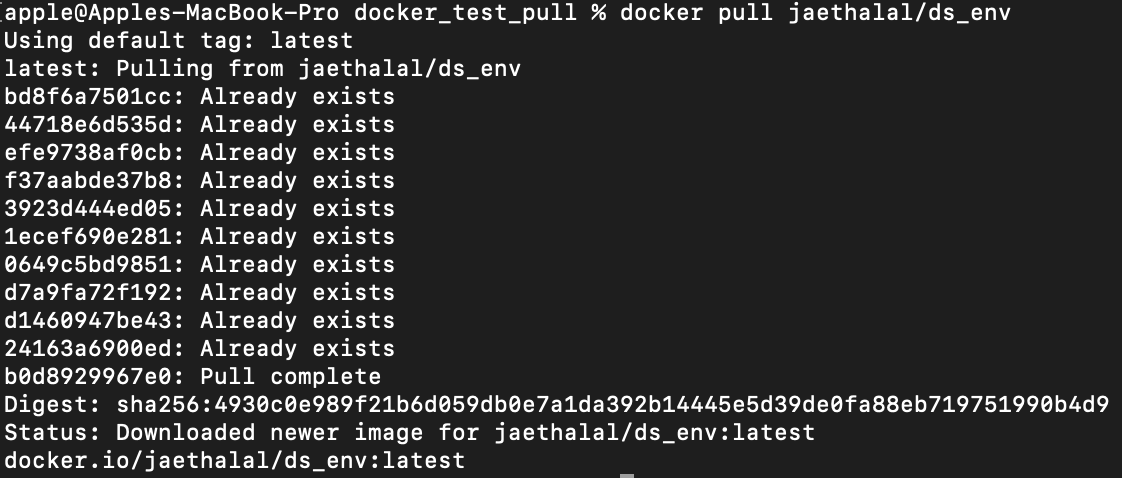The width and height of the screenshot is (1122, 478).
Task: Click the docker.io/jaethalal/ds_env:latest image reference
Action: coord(235,461)
